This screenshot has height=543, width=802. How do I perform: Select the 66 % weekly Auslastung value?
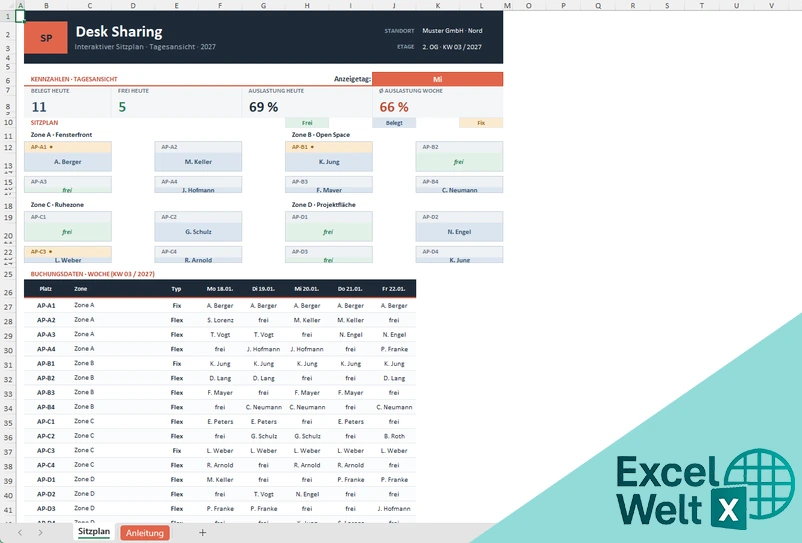coord(394,107)
